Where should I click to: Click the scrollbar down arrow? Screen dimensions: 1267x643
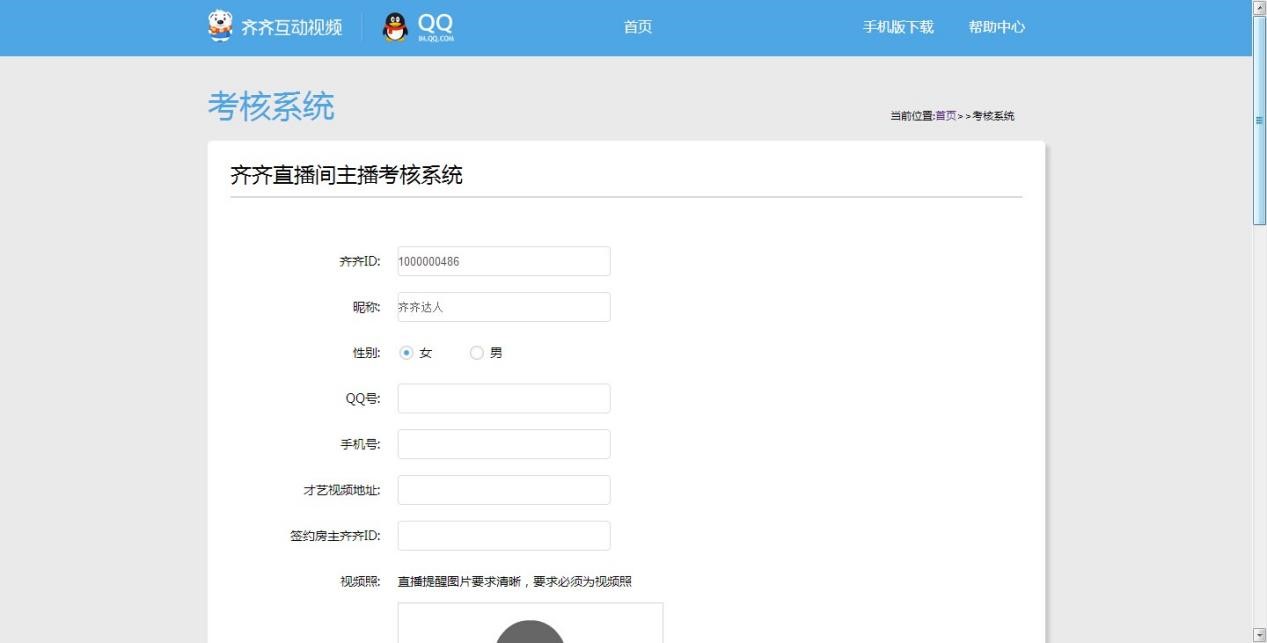(1260, 636)
